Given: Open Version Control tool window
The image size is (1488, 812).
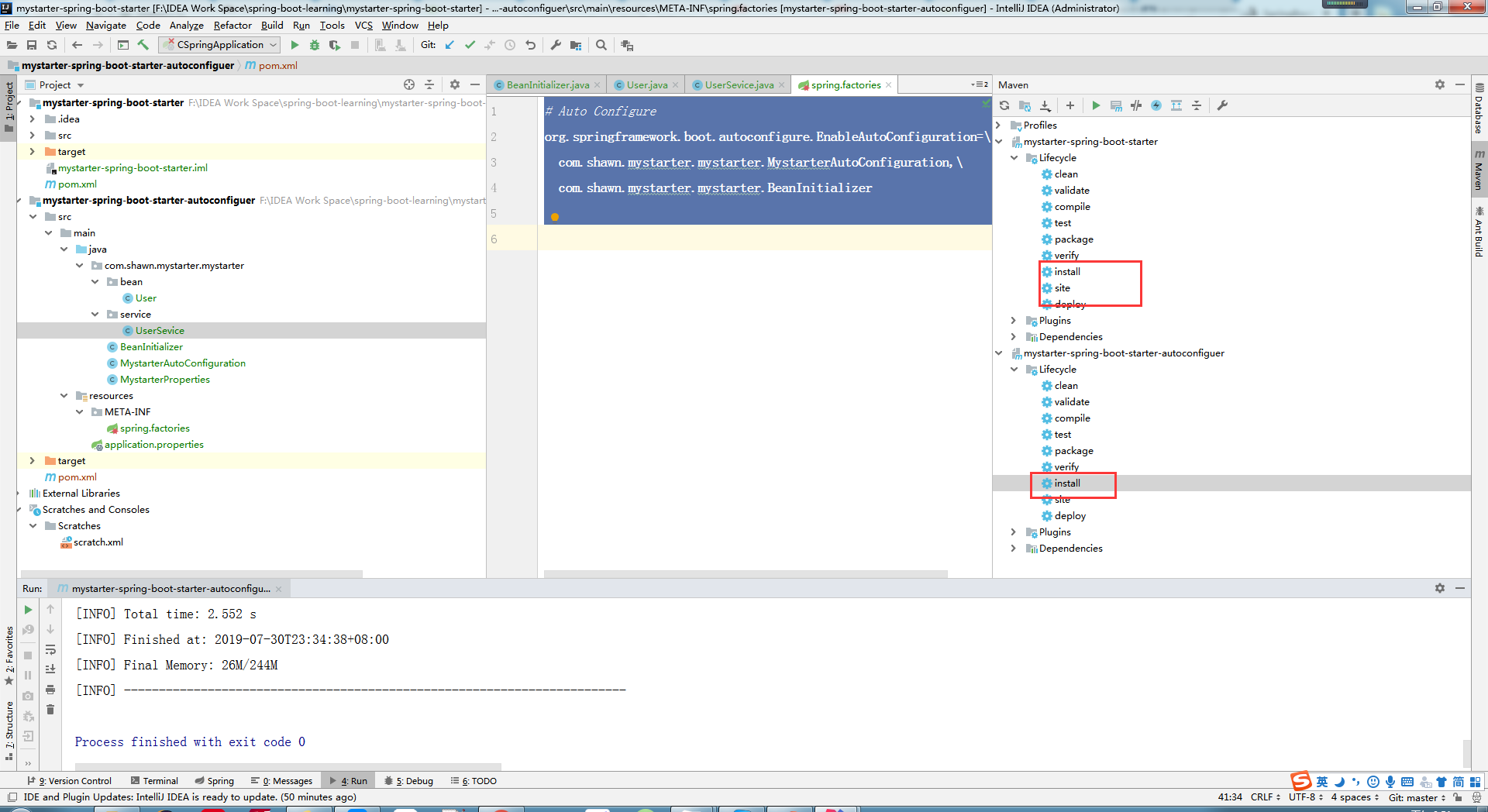Looking at the screenshot, I should [x=69, y=781].
